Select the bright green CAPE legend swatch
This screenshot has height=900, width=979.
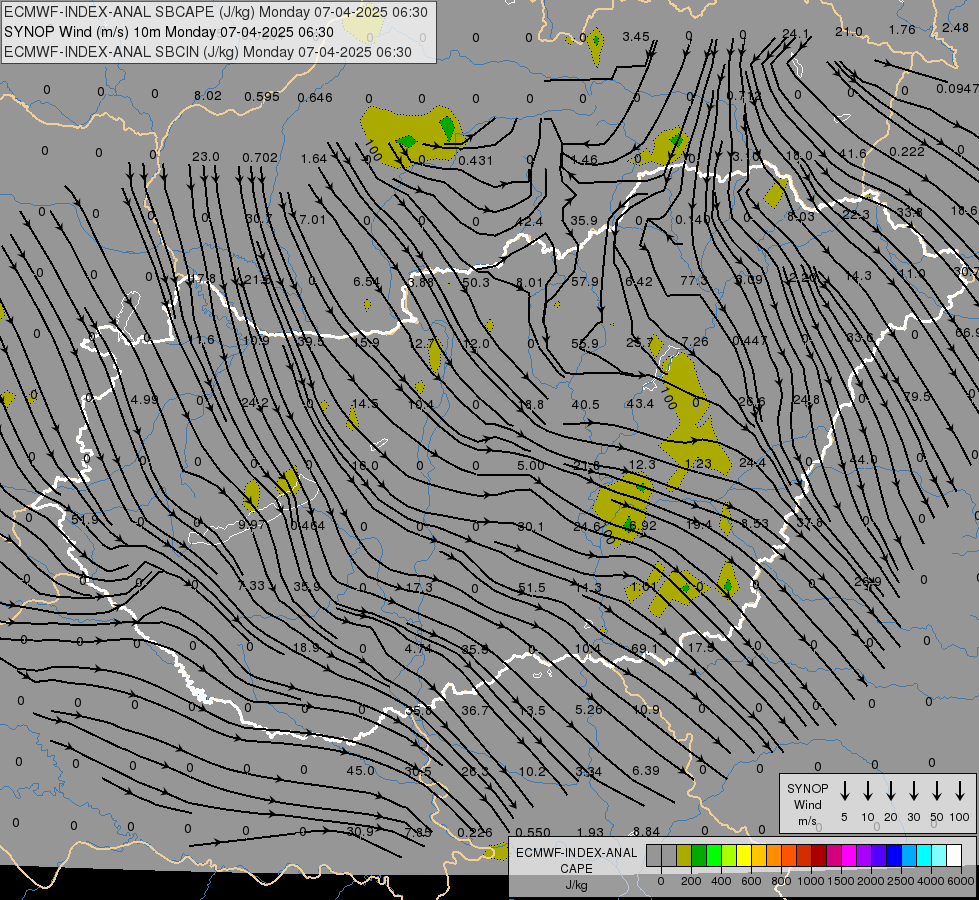point(714,856)
